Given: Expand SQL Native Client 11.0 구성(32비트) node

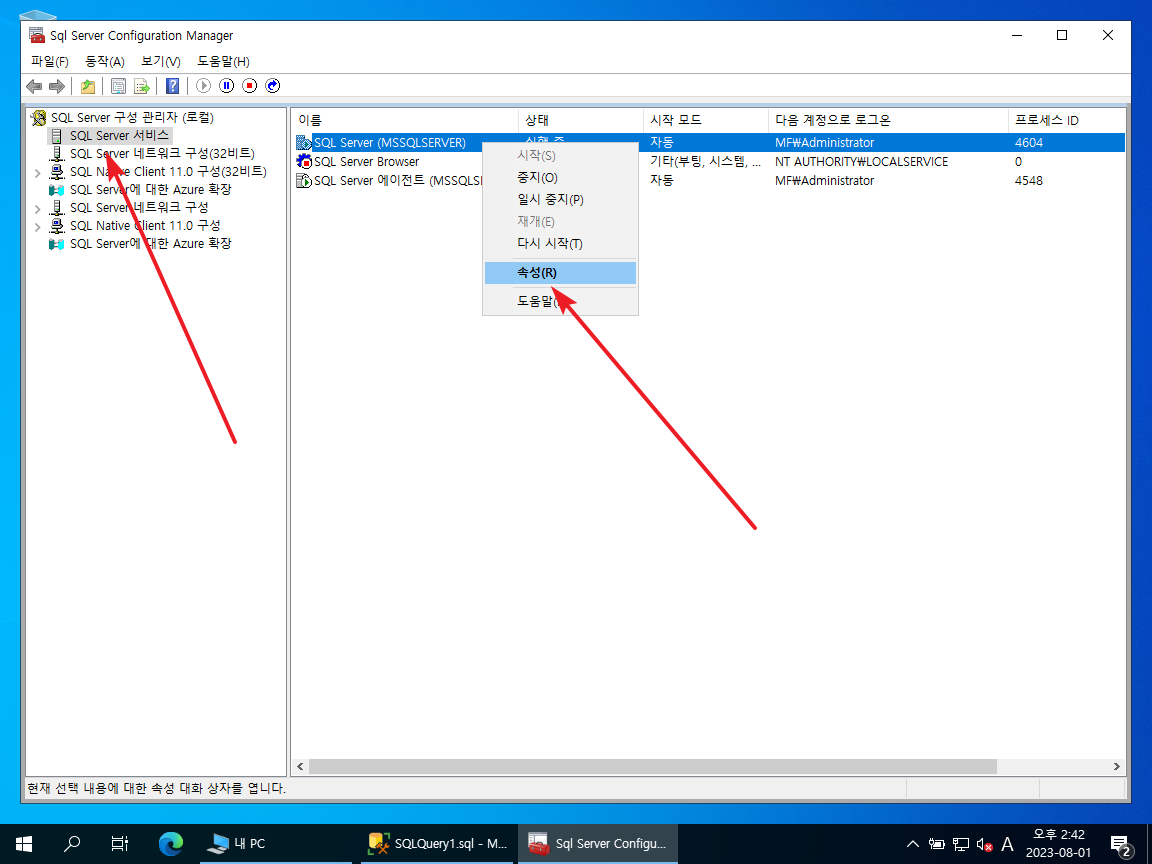Looking at the screenshot, I should tap(37, 173).
